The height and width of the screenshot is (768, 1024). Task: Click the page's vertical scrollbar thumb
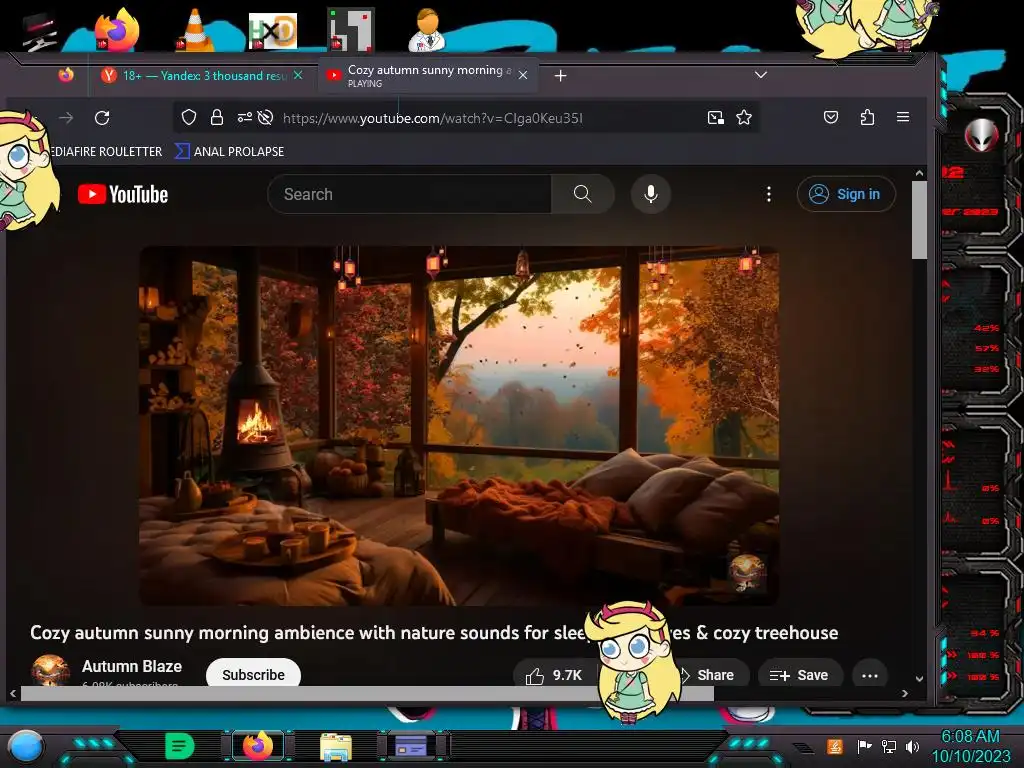tap(920, 220)
